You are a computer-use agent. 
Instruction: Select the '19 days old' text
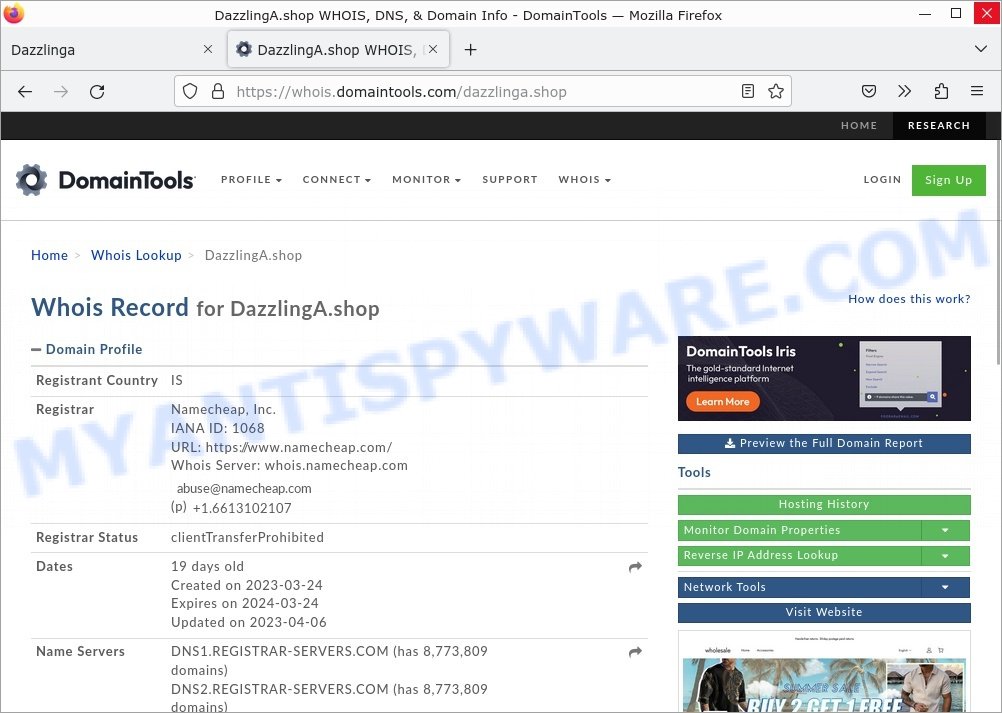tap(208, 567)
